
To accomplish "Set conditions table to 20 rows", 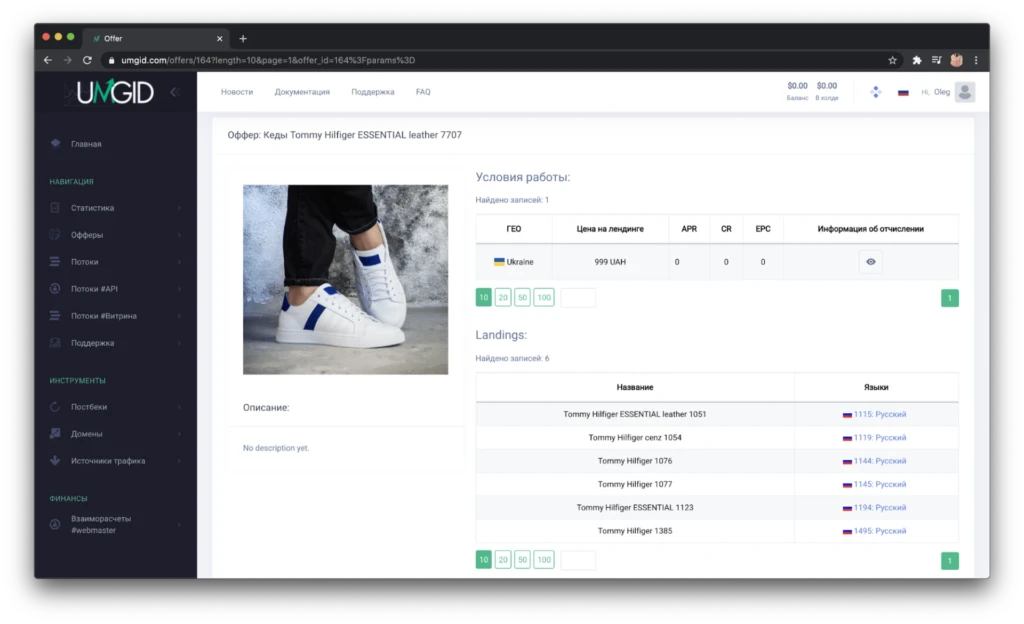I will tap(503, 298).
